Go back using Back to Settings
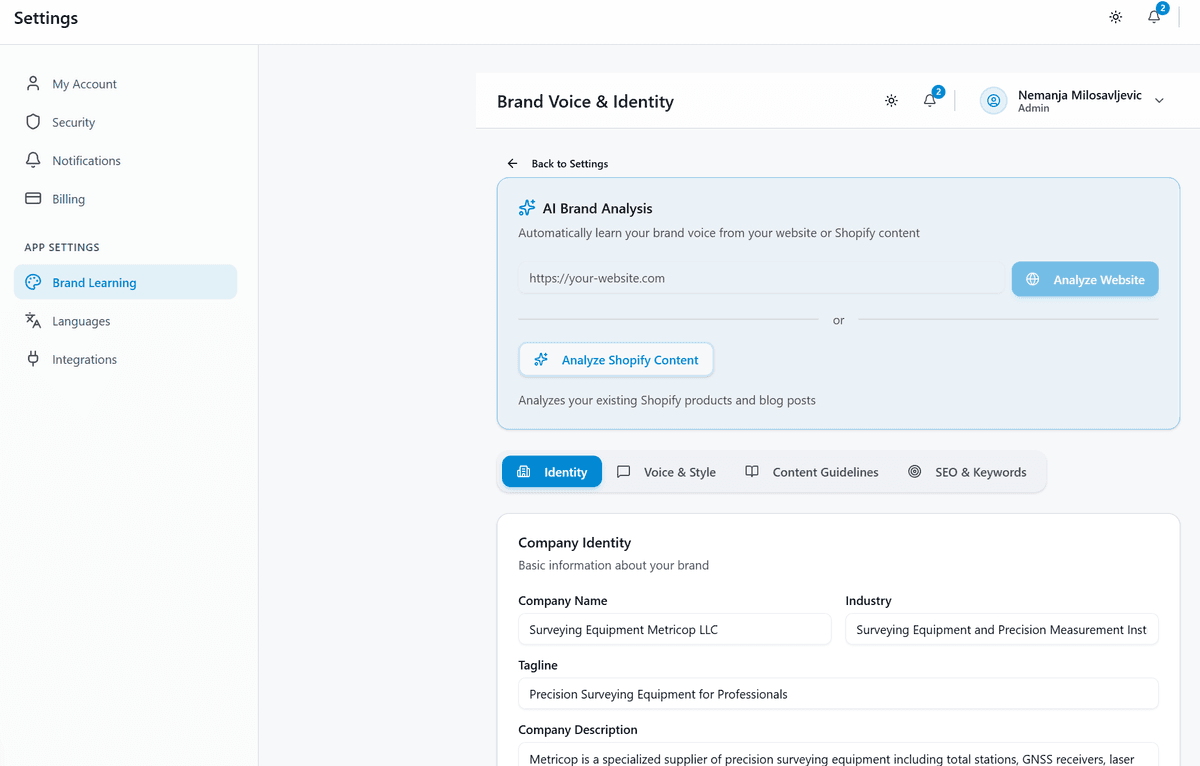This screenshot has height=766, width=1200. pyautogui.click(x=557, y=163)
